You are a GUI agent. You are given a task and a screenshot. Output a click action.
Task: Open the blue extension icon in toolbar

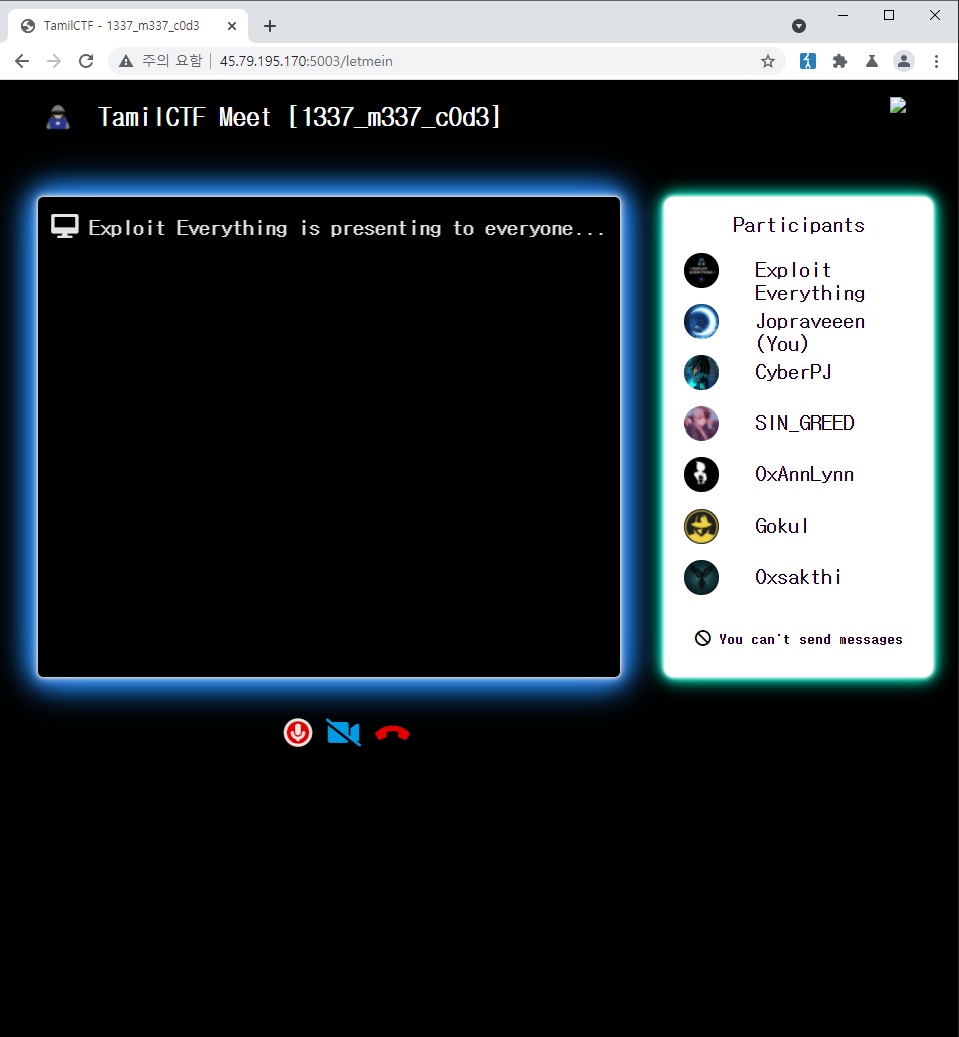point(808,62)
